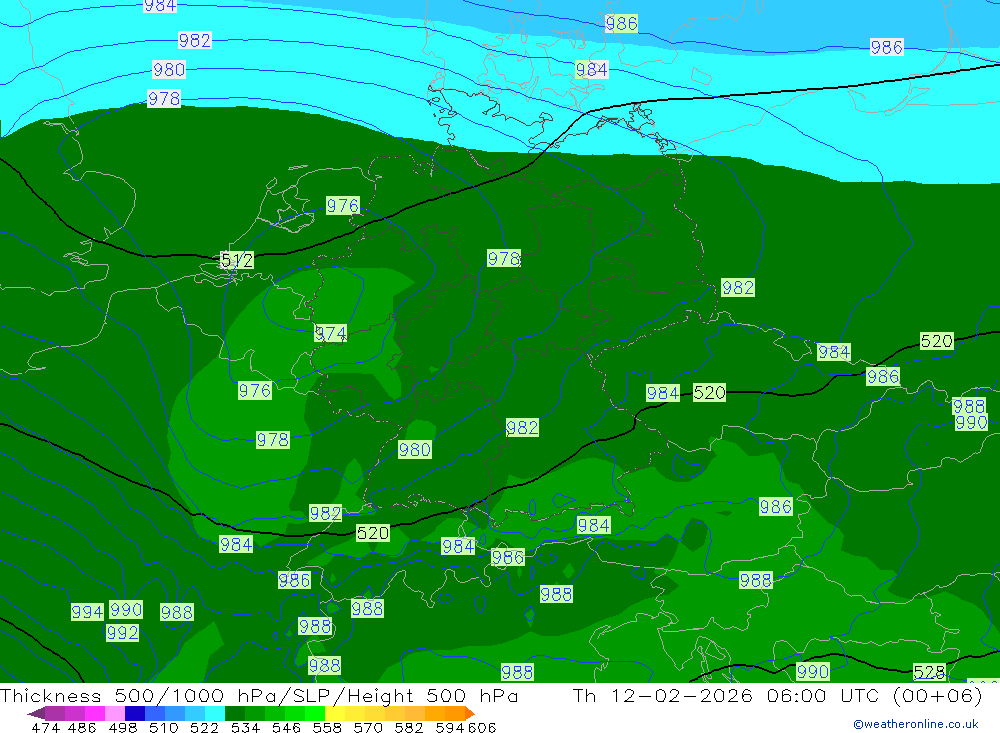Viewport: 1000px width, 733px height.
Task: Select the 528 thickness contour label
Action: [929, 672]
